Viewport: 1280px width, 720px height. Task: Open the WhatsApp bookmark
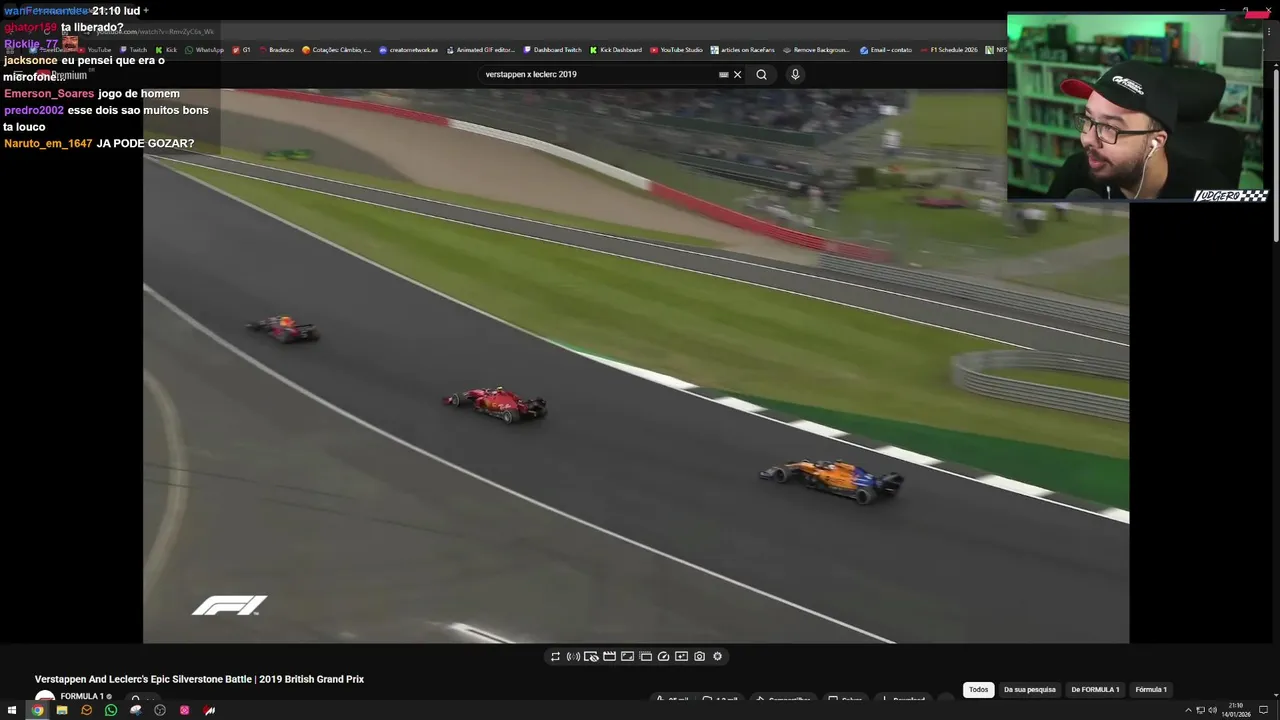coord(205,50)
